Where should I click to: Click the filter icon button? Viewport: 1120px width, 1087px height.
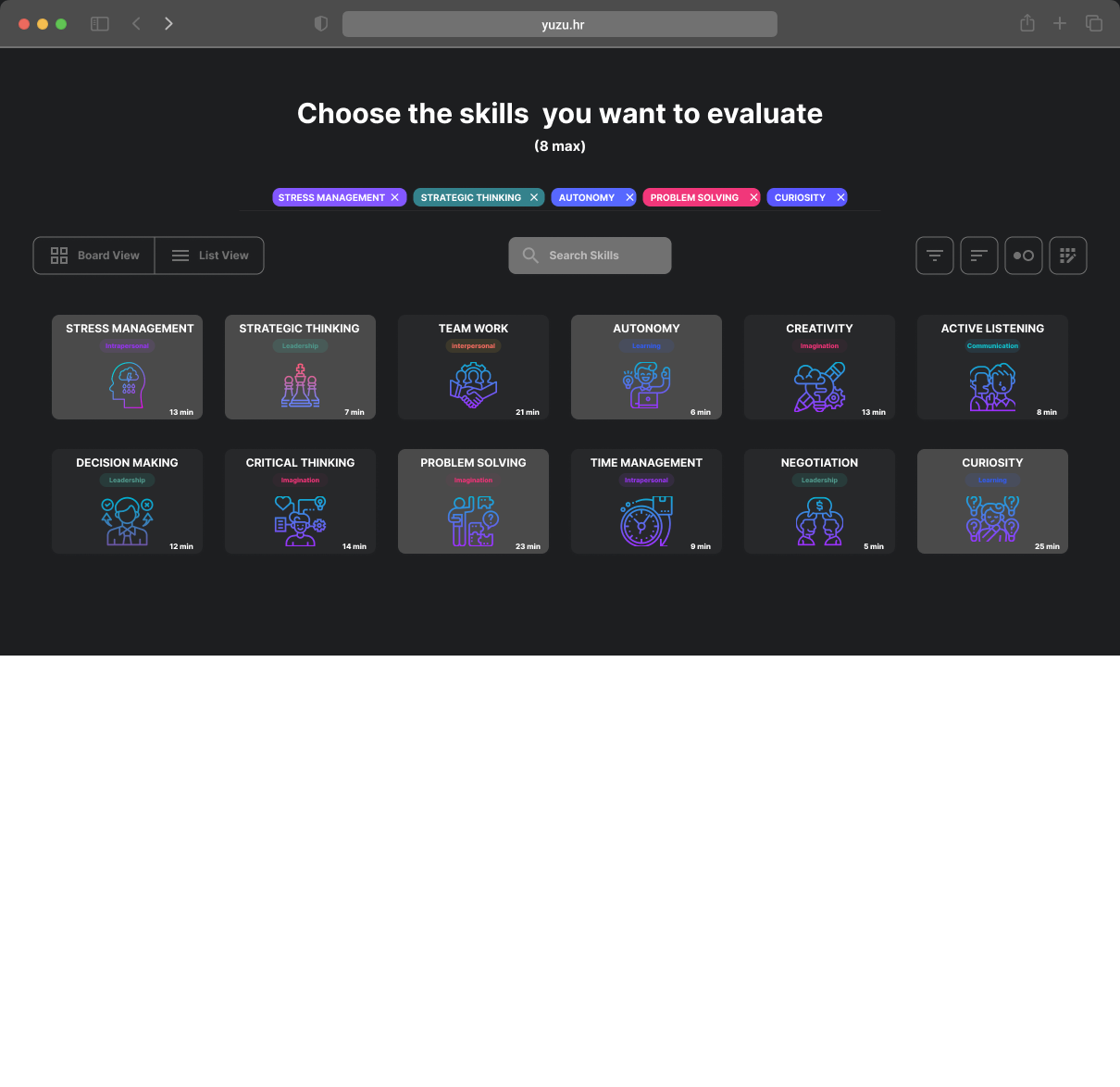(x=935, y=256)
